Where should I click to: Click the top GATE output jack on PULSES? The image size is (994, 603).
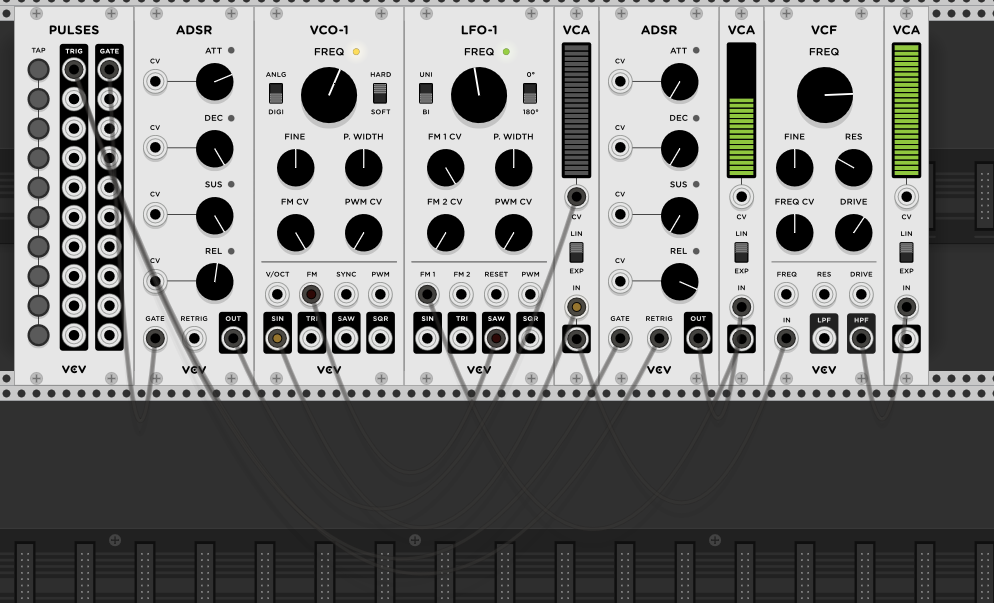(x=109, y=69)
